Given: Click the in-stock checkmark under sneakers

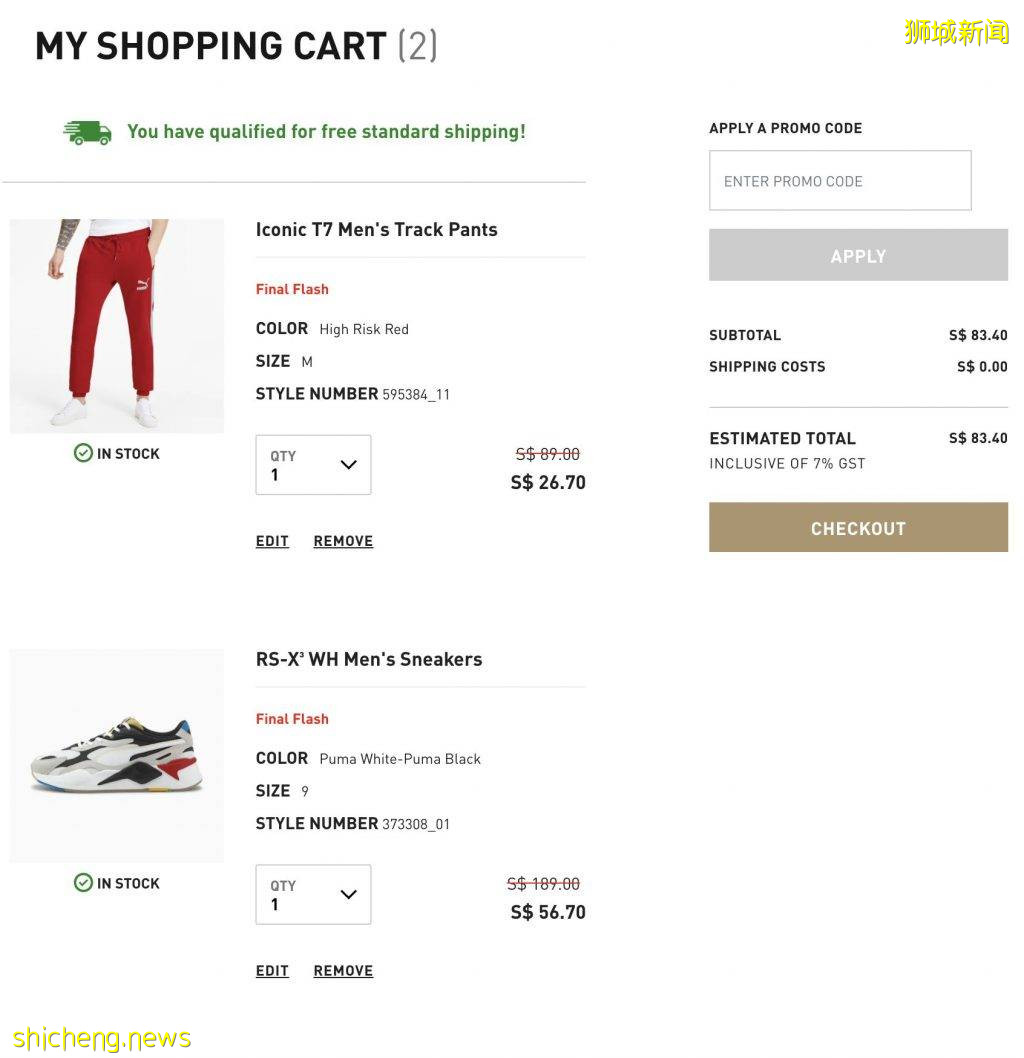Looking at the screenshot, I should tap(83, 883).
